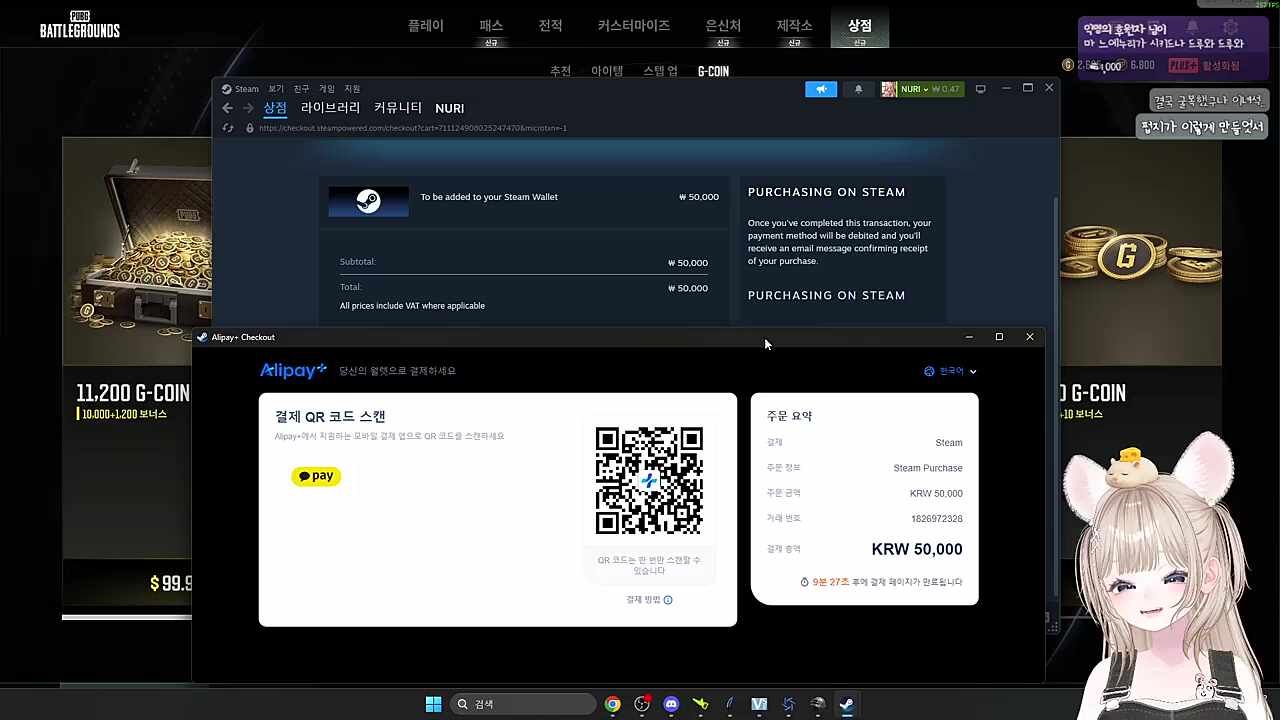Image resolution: width=1280 pixels, height=720 pixels.
Task: Go forward in Steam navigation
Action: click(x=248, y=108)
